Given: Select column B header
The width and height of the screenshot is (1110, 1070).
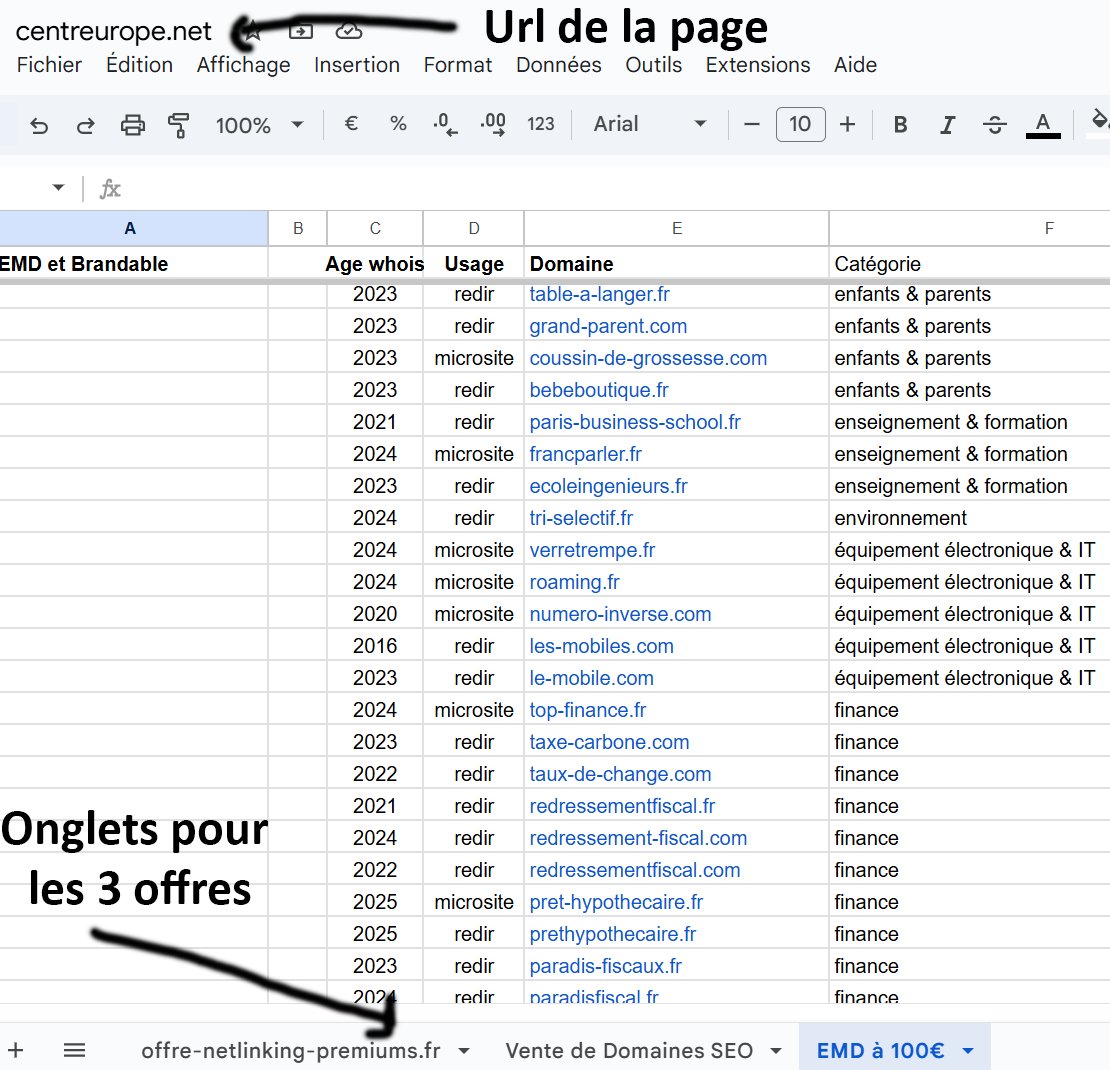Looking at the screenshot, I should coord(298,228).
